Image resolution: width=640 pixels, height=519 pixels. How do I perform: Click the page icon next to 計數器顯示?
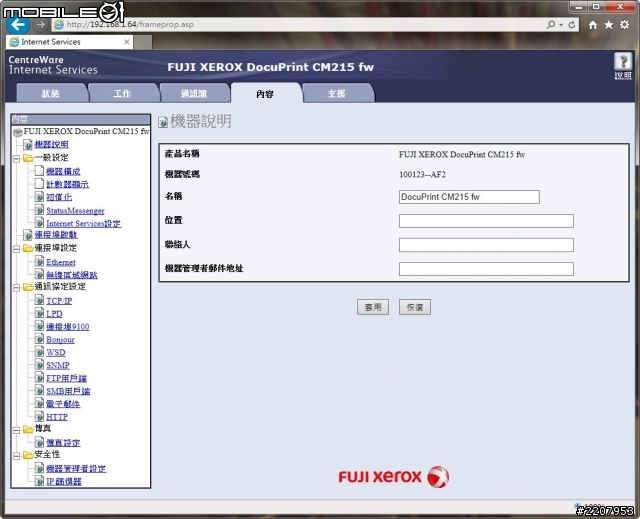39,184
